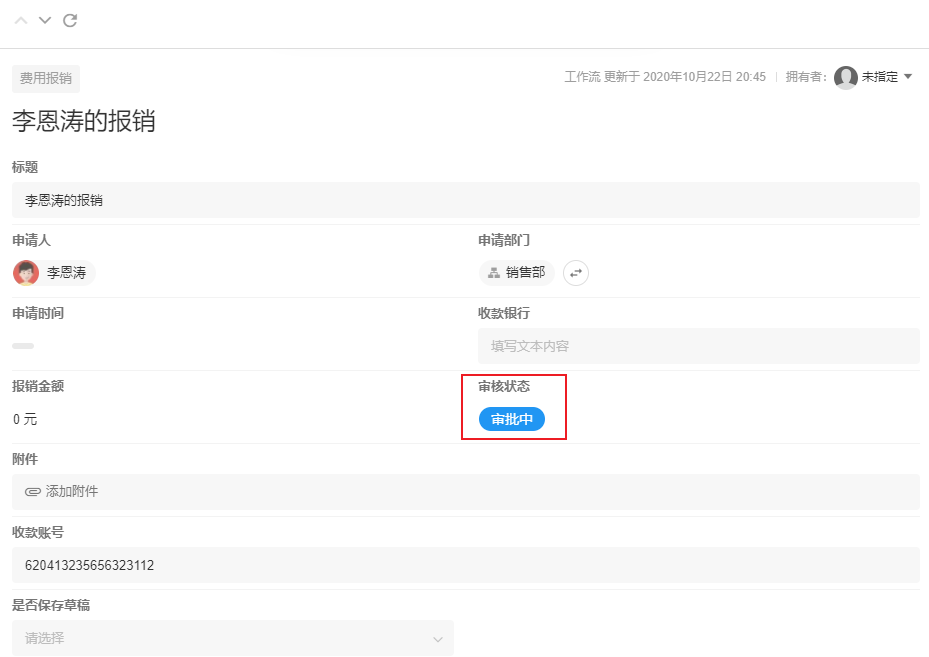Click the 费用报销 category tag

point(46,79)
